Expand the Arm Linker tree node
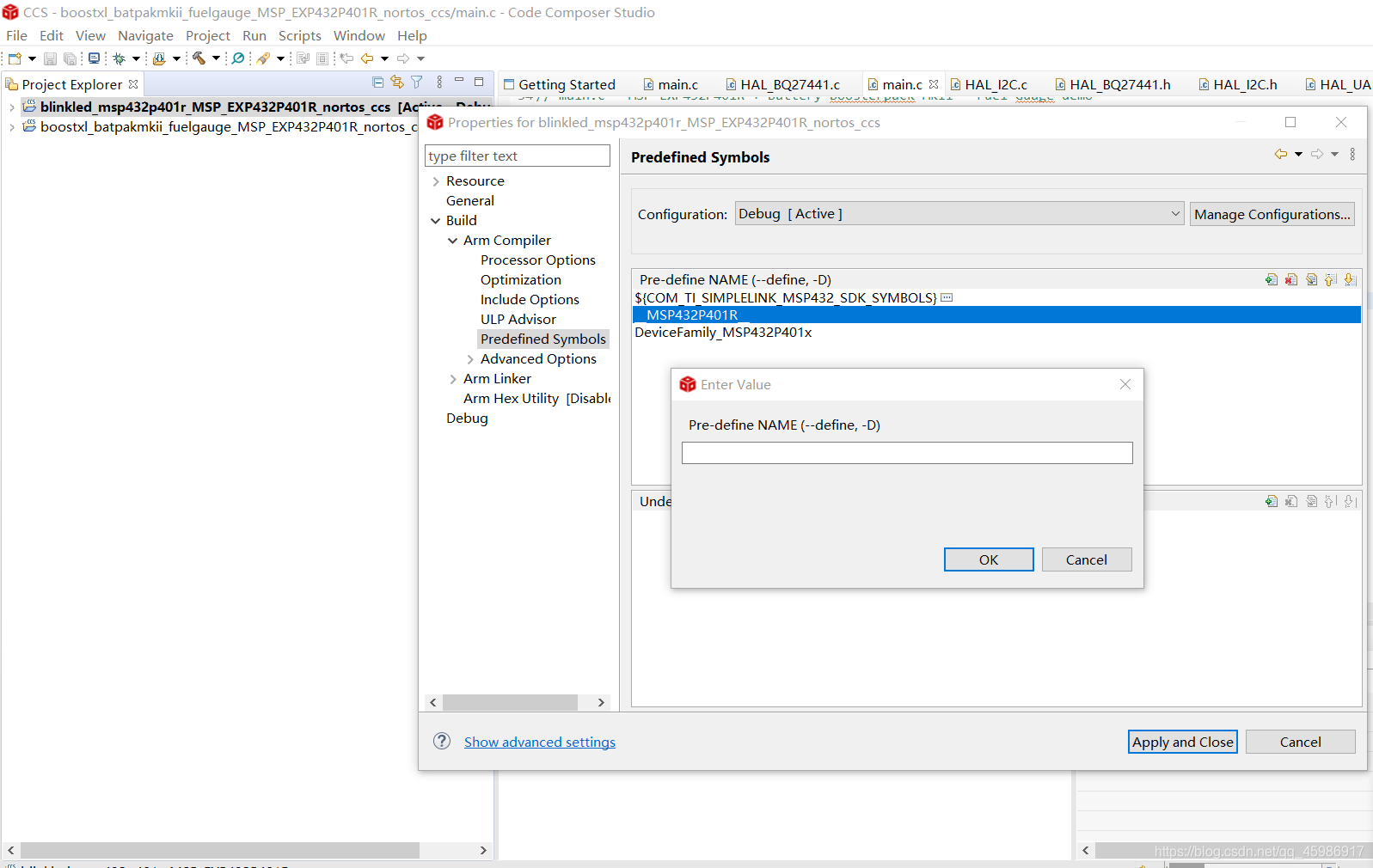 (453, 379)
